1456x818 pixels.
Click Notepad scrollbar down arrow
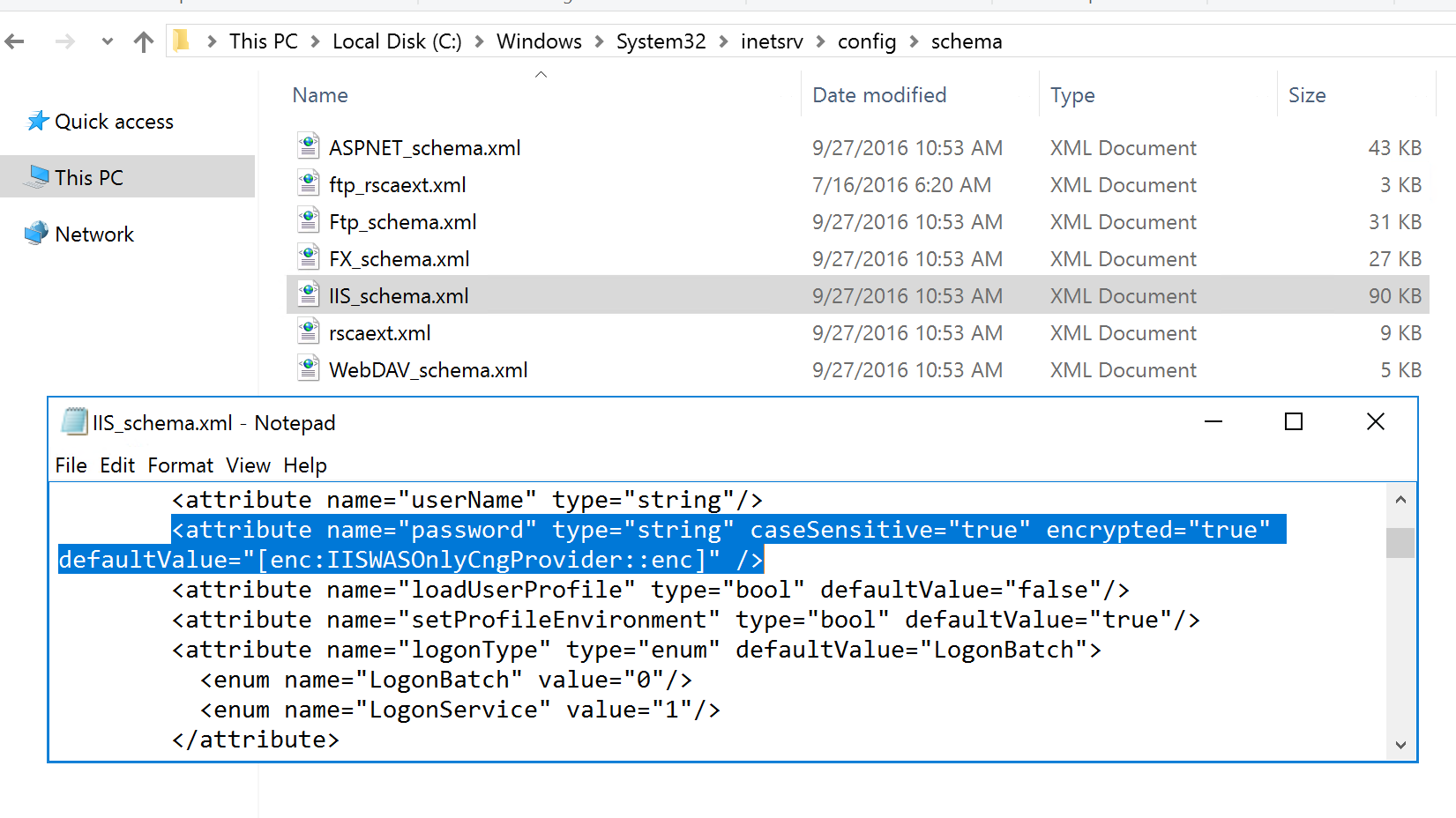[x=1400, y=745]
